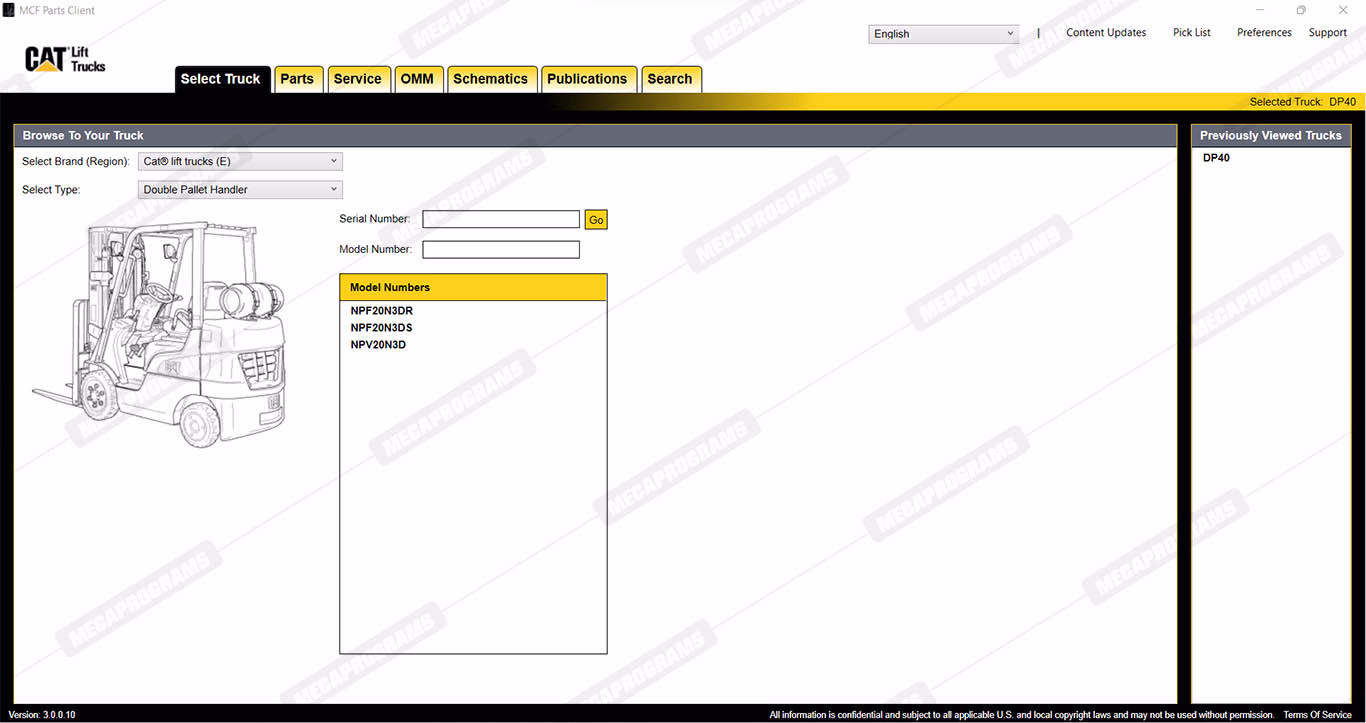Focus the Model Number text field
The image size is (1366, 723).
[500, 249]
